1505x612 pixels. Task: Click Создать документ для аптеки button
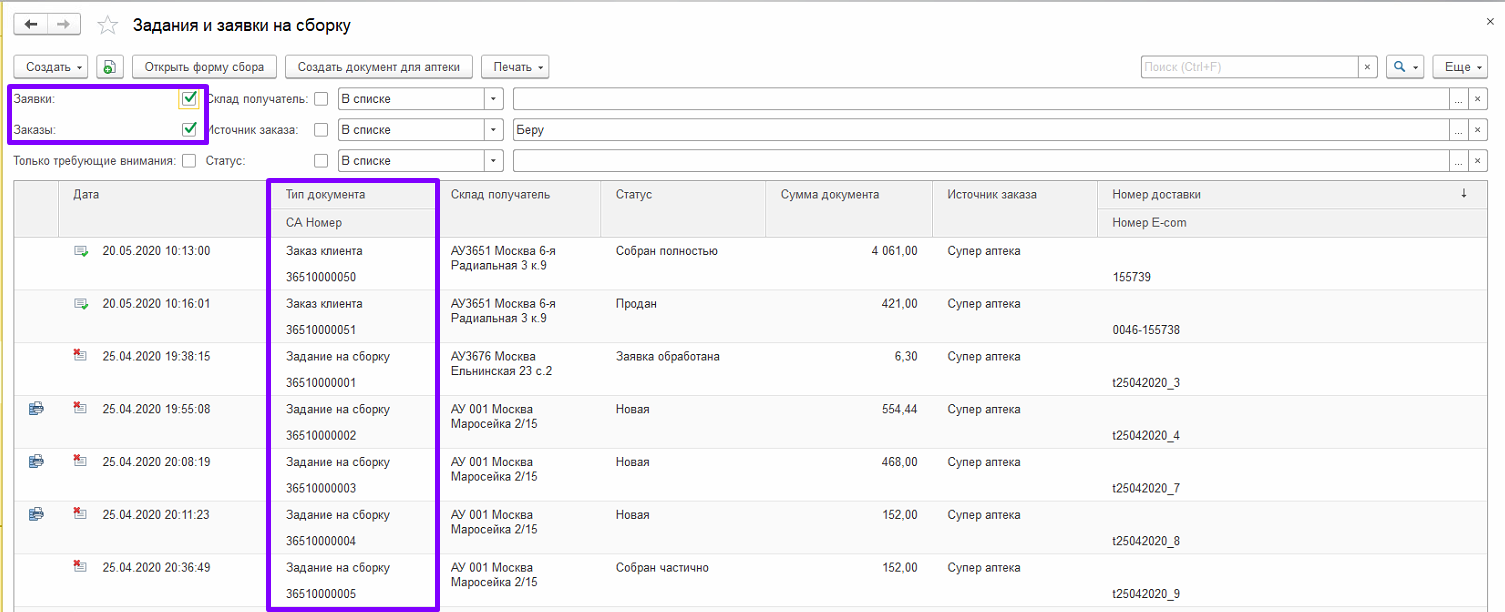pos(378,67)
